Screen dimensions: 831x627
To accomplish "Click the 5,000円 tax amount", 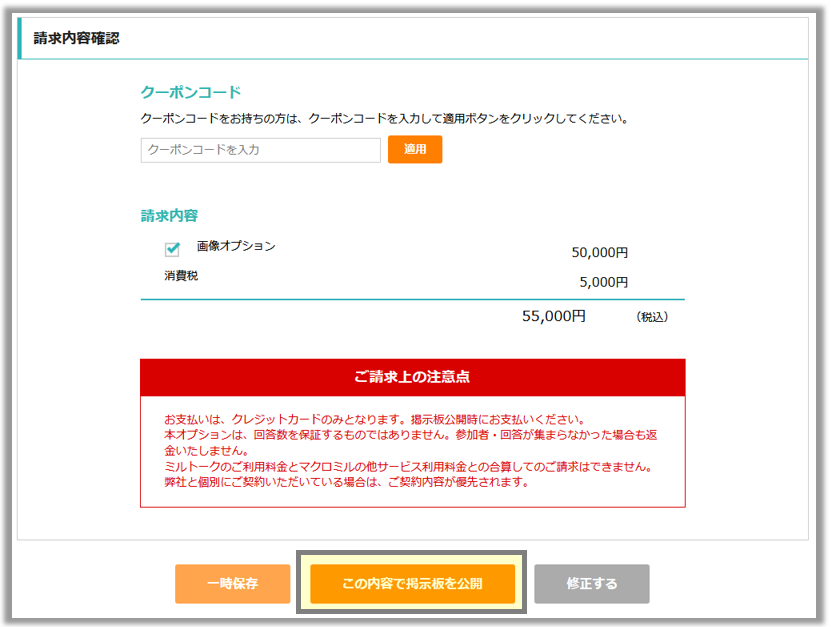I will 603,282.
